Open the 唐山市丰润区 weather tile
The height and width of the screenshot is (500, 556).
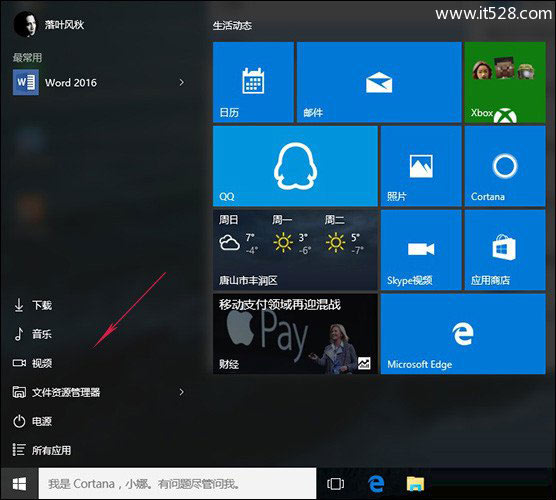295,250
